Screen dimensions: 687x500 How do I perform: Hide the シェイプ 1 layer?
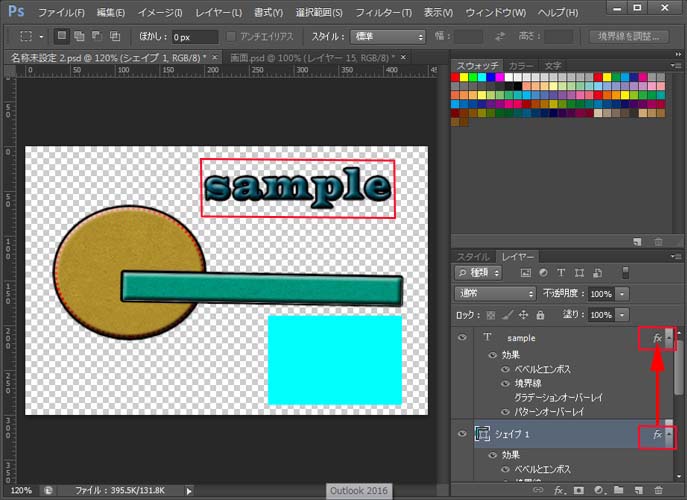point(462,434)
